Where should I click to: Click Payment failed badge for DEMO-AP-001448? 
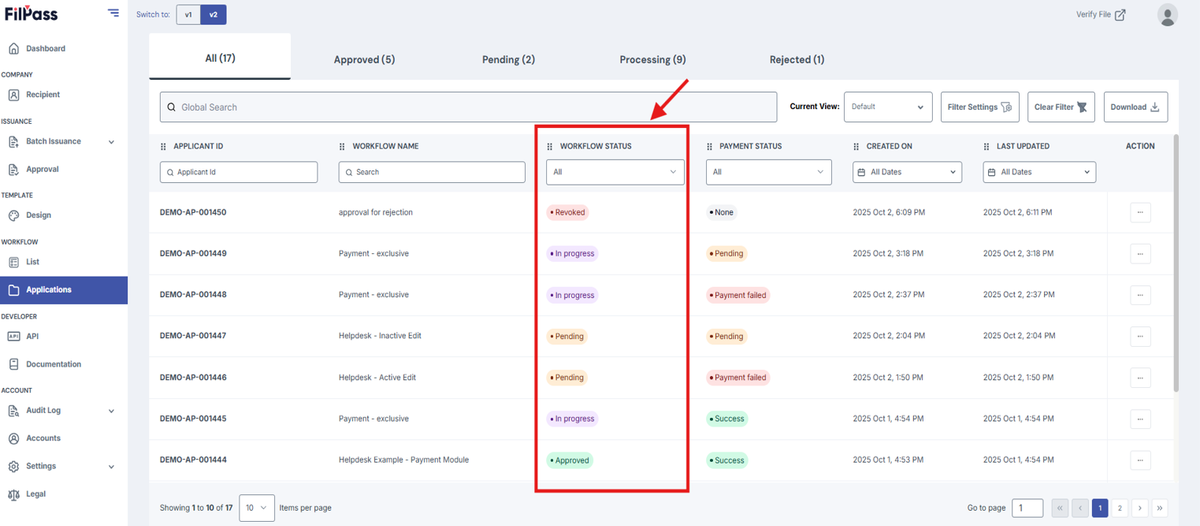pos(738,295)
